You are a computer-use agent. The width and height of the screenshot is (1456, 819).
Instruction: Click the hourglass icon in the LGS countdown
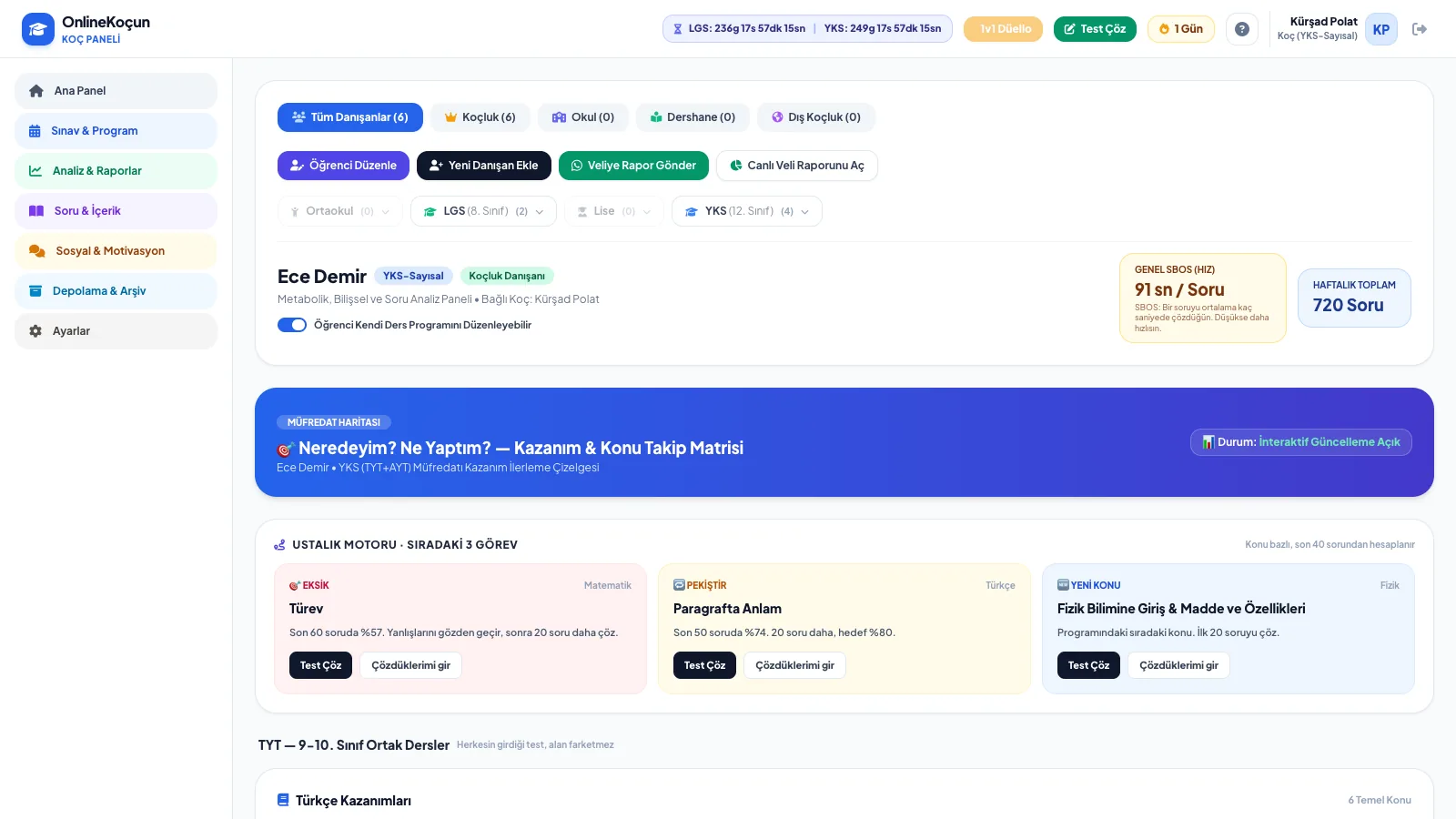coord(678,29)
